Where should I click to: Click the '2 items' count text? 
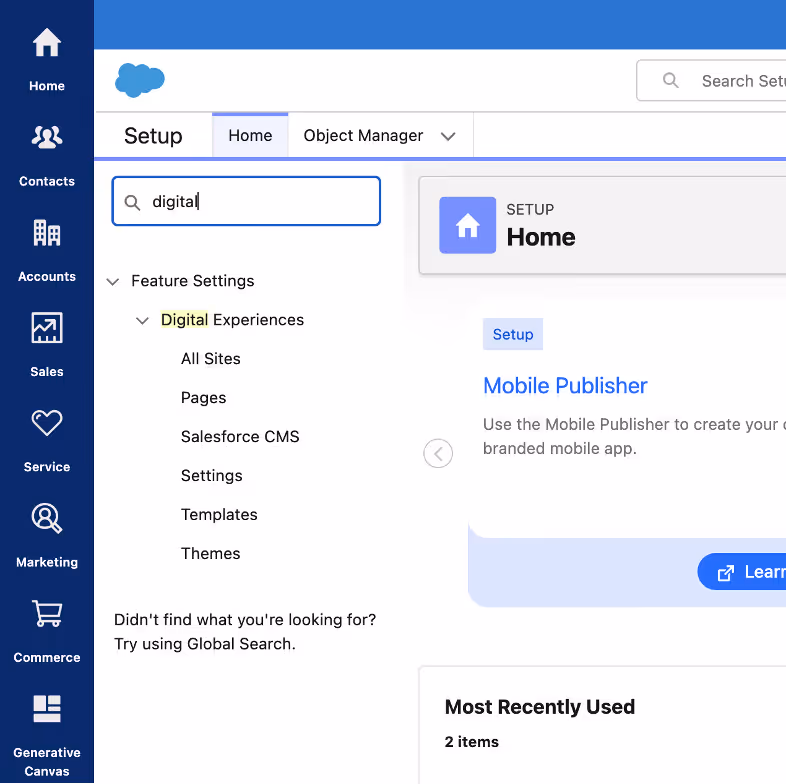[471, 742]
